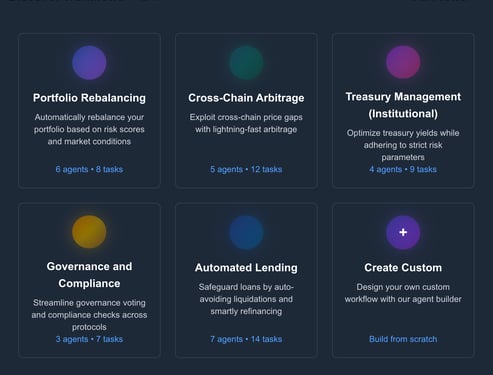Click the Governance and Compliance yellow circle icon
This screenshot has width=493, height=375.
tap(89, 232)
